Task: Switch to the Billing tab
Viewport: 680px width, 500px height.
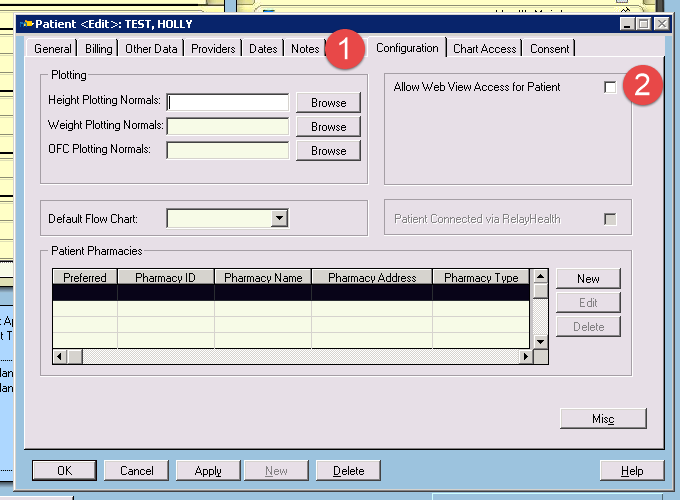Action: (99, 49)
